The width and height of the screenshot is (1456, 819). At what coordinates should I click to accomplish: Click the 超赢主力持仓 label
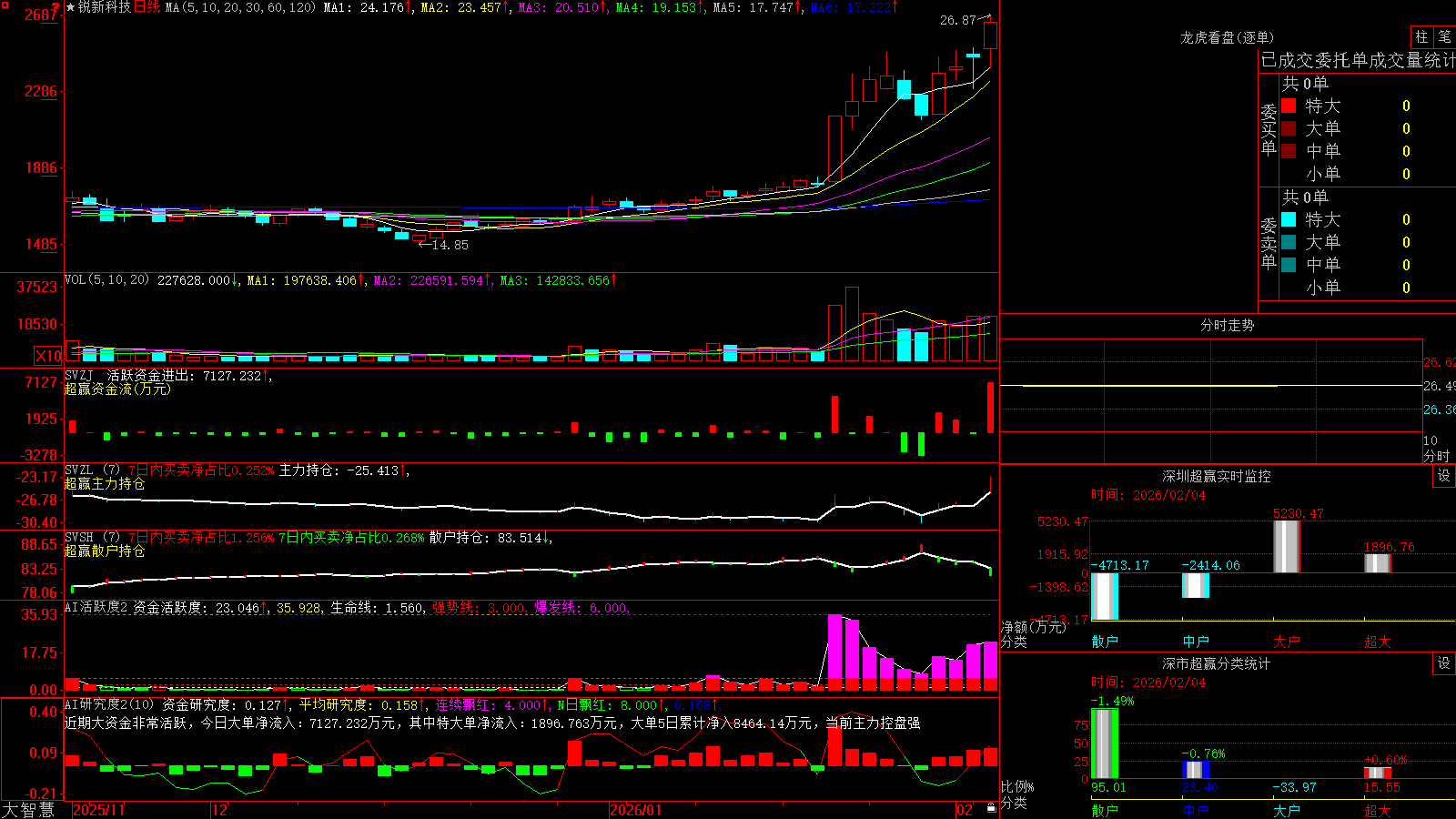click(105, 483)
